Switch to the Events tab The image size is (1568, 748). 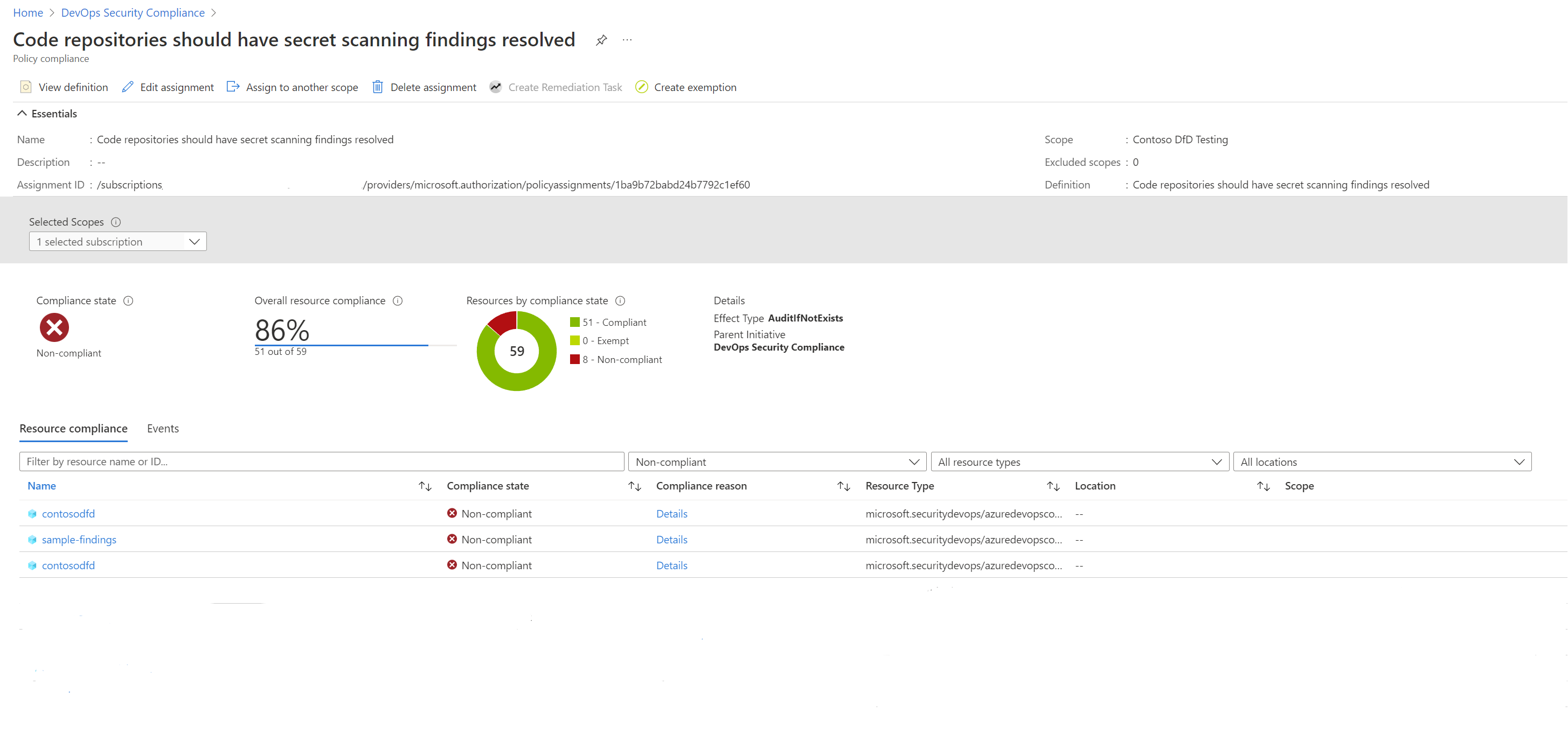[163, 428]
